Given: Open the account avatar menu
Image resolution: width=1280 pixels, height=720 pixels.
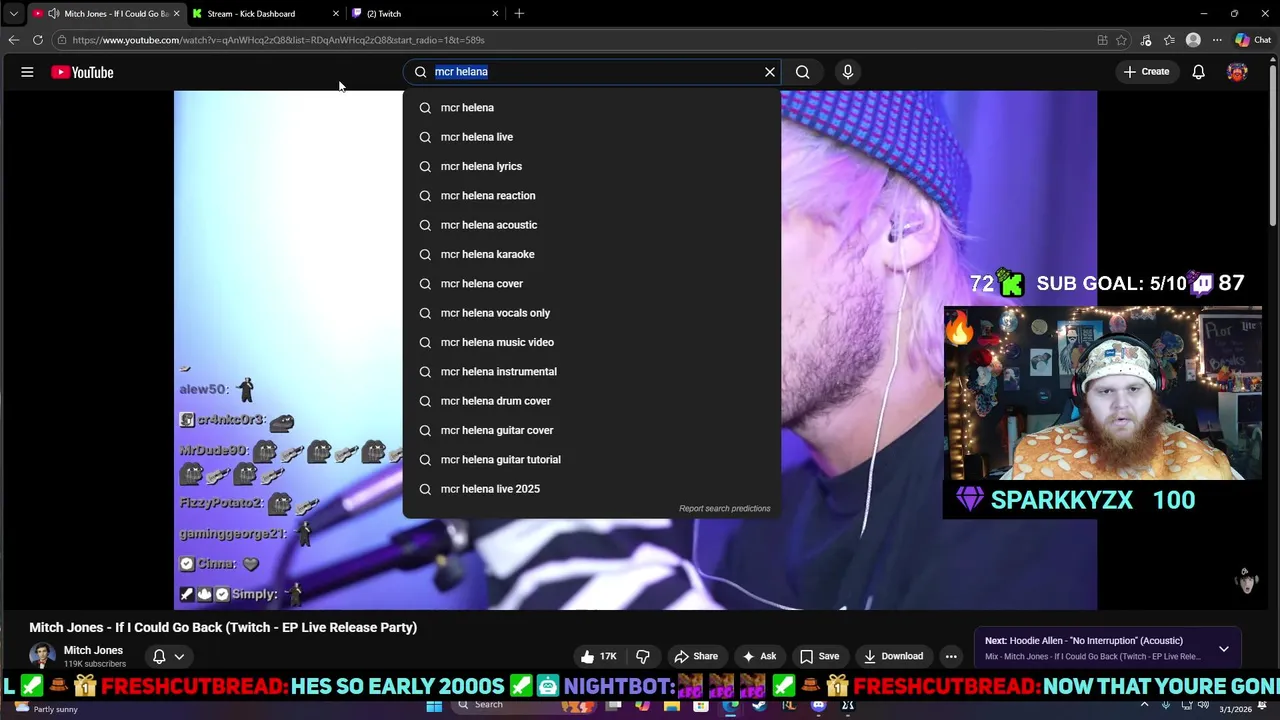Looking at the screenshot, I should coord(1237,72).
